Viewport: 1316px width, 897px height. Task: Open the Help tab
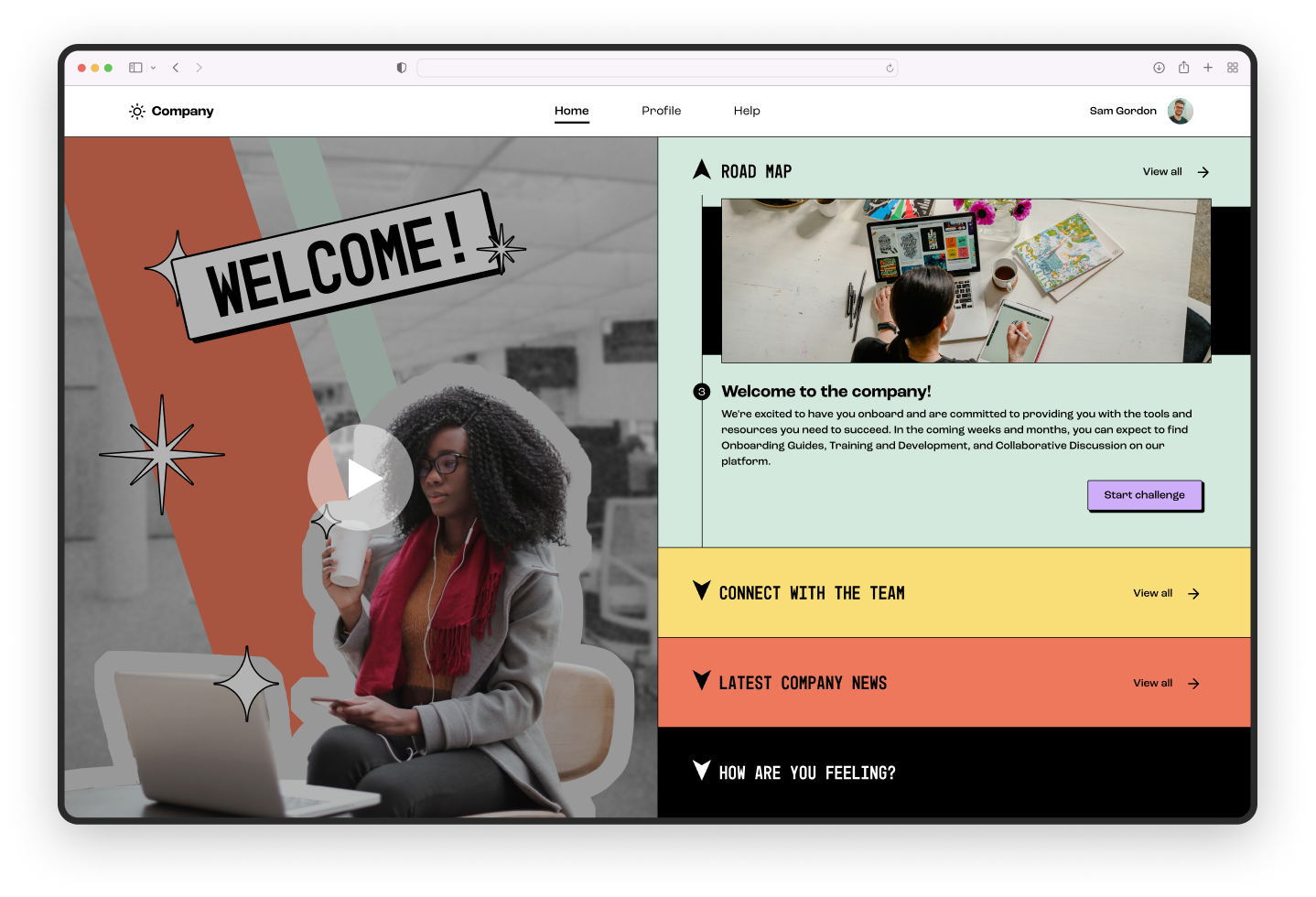747,111
